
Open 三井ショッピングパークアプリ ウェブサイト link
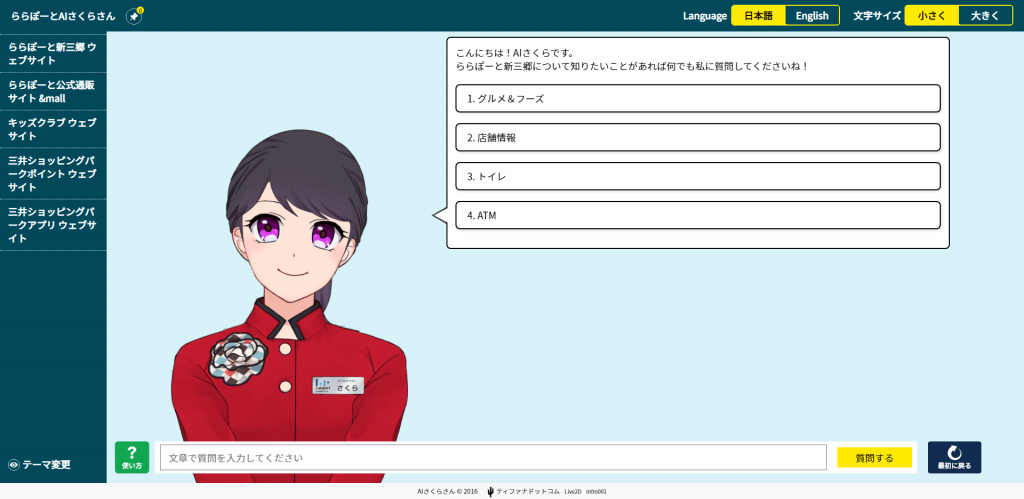[x=53, y=225]
